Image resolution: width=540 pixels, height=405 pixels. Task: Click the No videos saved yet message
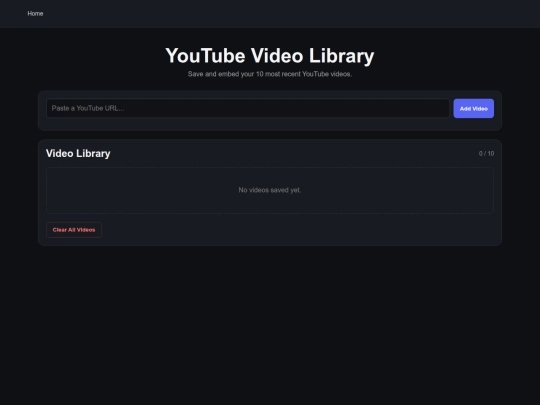(x=270, y=190)
